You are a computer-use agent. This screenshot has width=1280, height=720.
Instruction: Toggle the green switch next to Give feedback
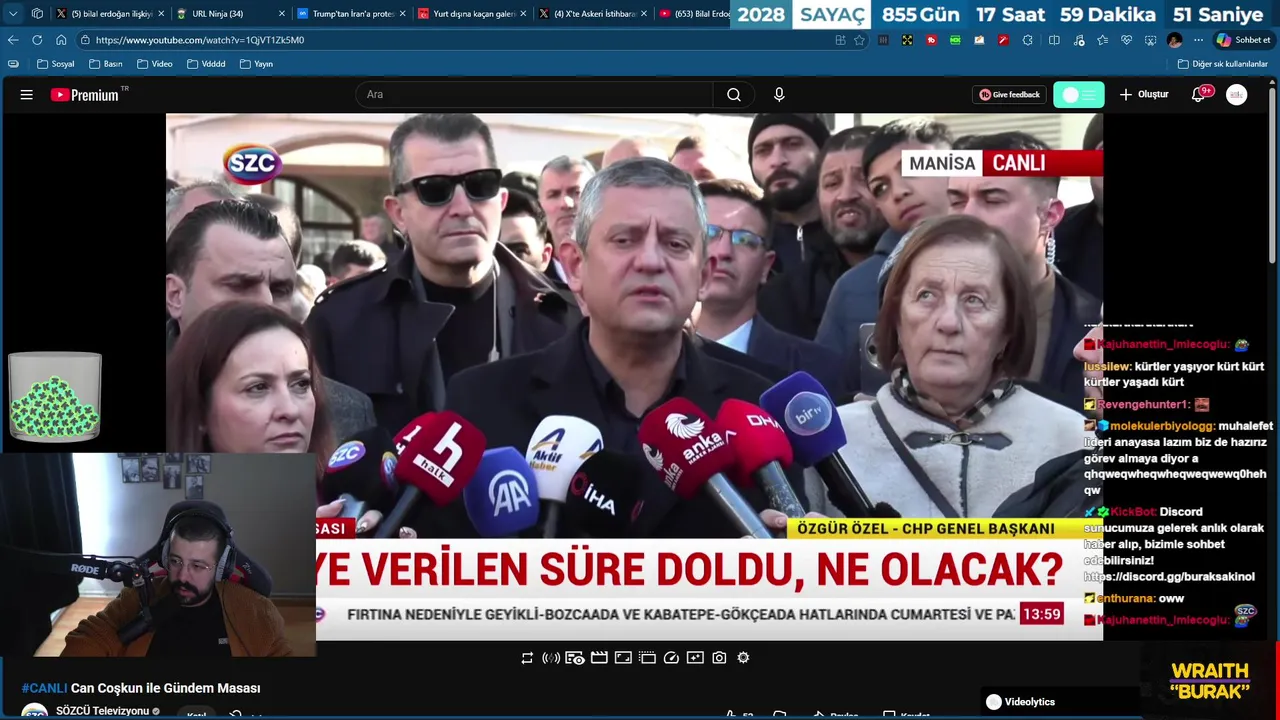[1079, 95]
